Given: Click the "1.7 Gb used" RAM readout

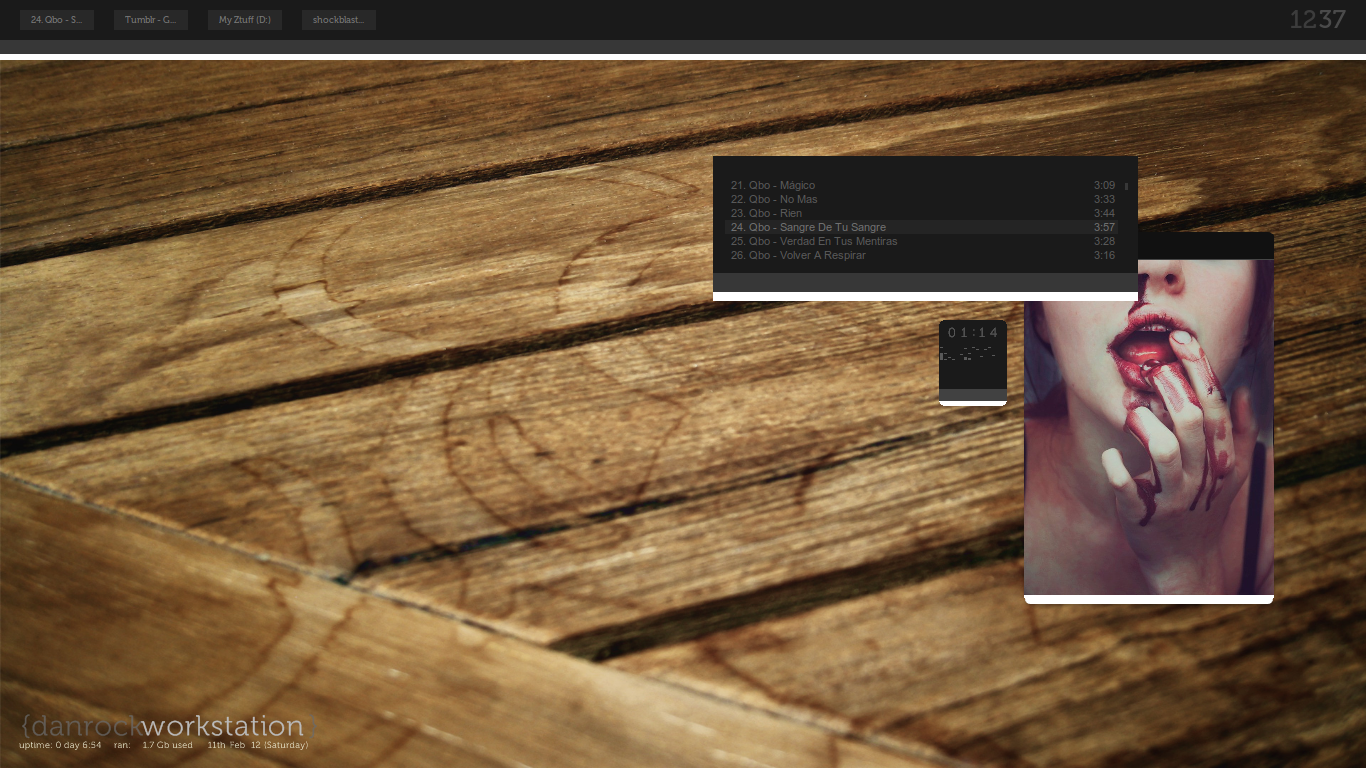Looking at the screenshot, I should [x=168, y=745].
